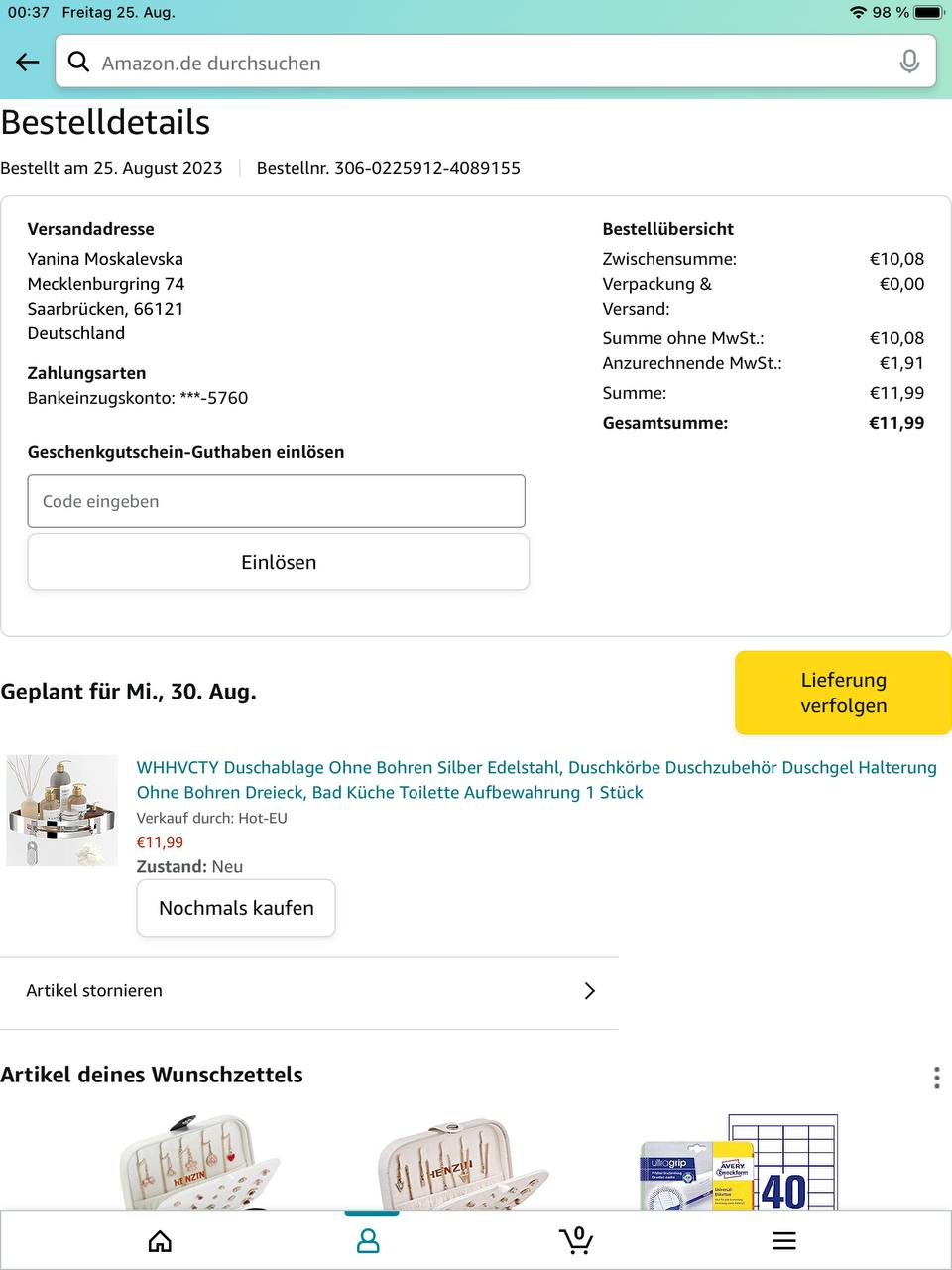Image resolution: width=952 pixels, height=1270 pixels.
Task: Open the account profile icon
Action: coord(368,1241)
